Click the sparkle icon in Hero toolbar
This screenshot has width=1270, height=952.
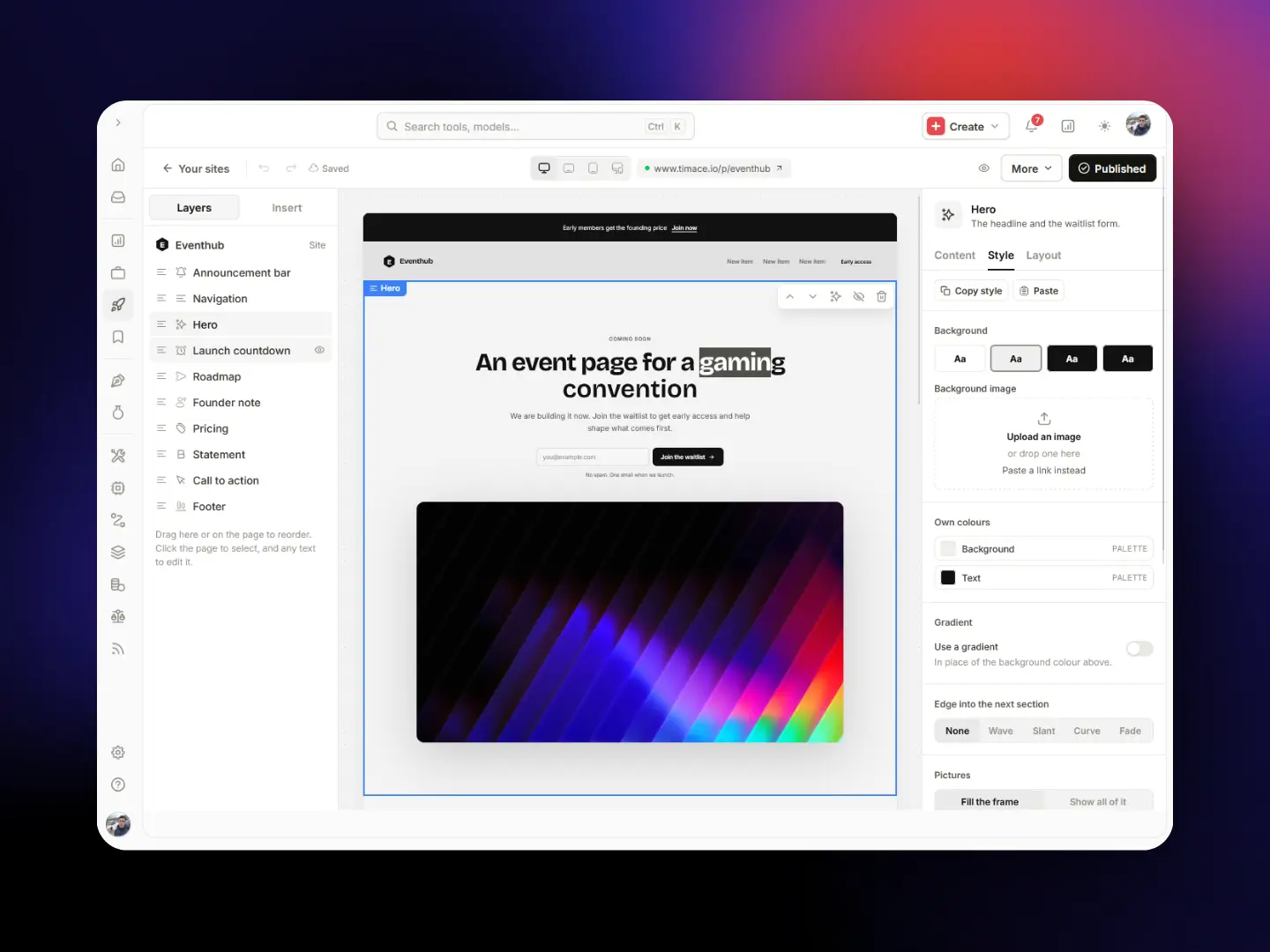point(835,296)
